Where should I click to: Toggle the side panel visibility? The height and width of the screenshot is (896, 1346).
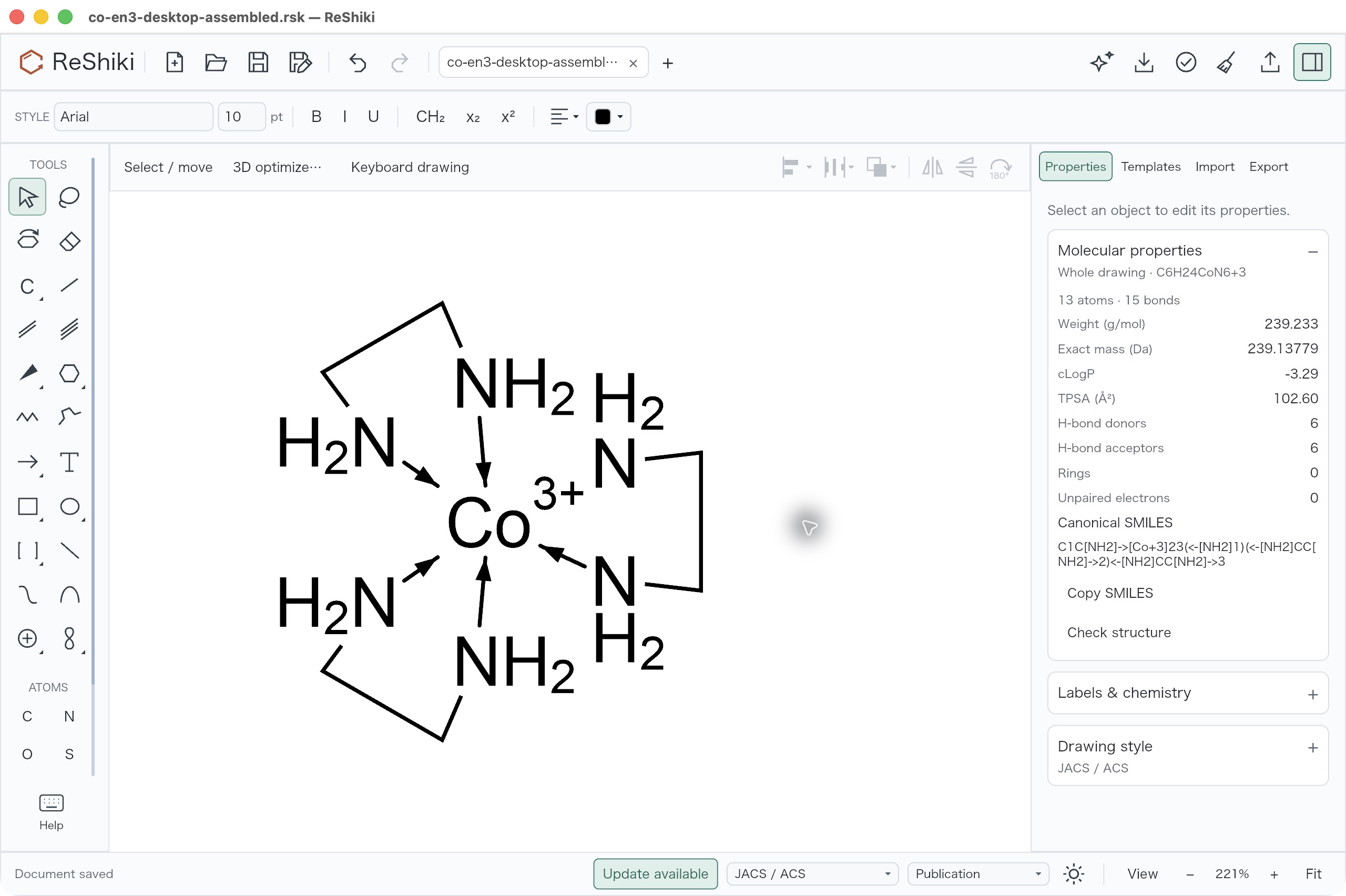tap(1312, 62)
